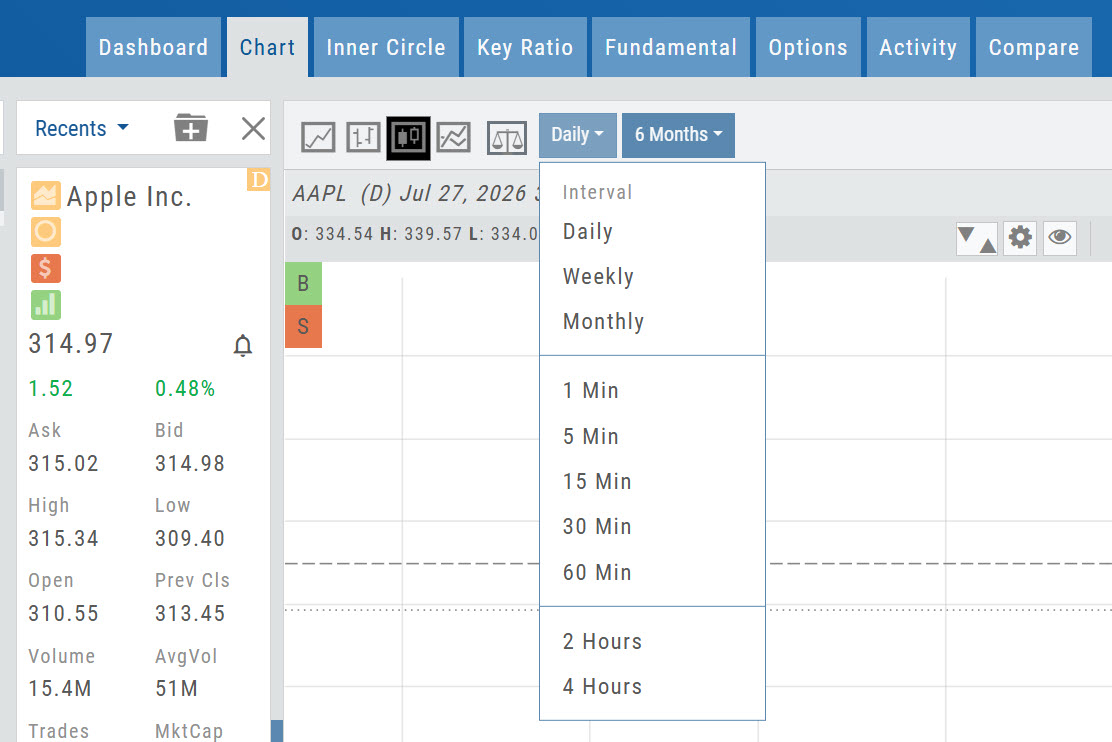Choose Daily from the Interval menu
Screen dimensions: 1112x742
pos(652,232)
